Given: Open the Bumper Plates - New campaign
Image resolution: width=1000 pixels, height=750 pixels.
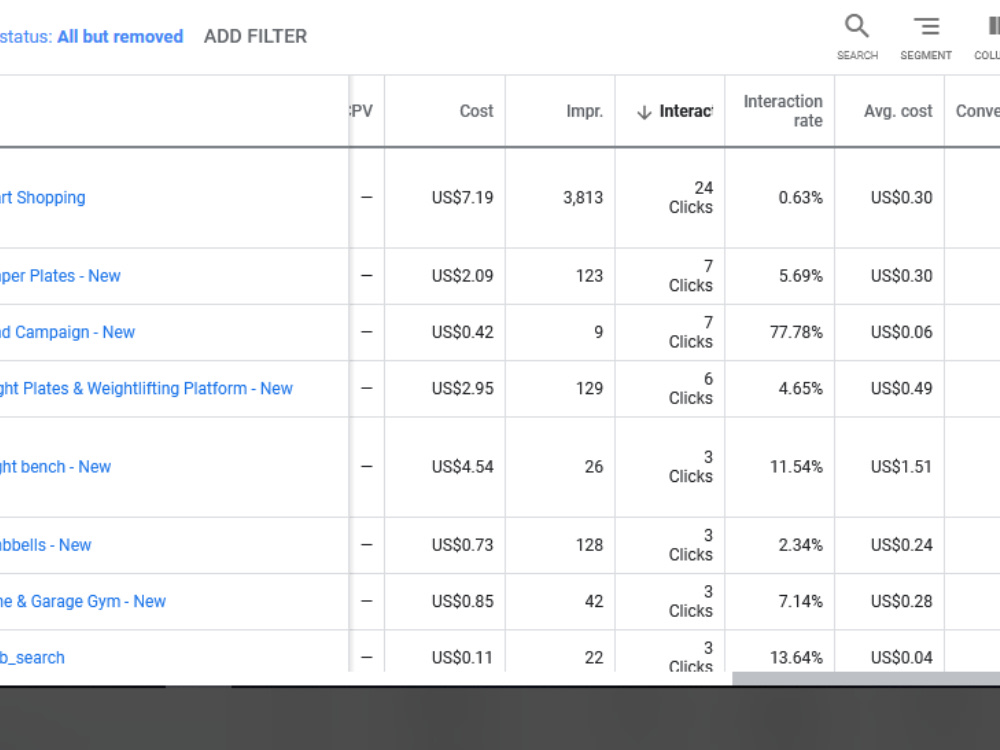Looking at the screenshot, I should (60, 276).
